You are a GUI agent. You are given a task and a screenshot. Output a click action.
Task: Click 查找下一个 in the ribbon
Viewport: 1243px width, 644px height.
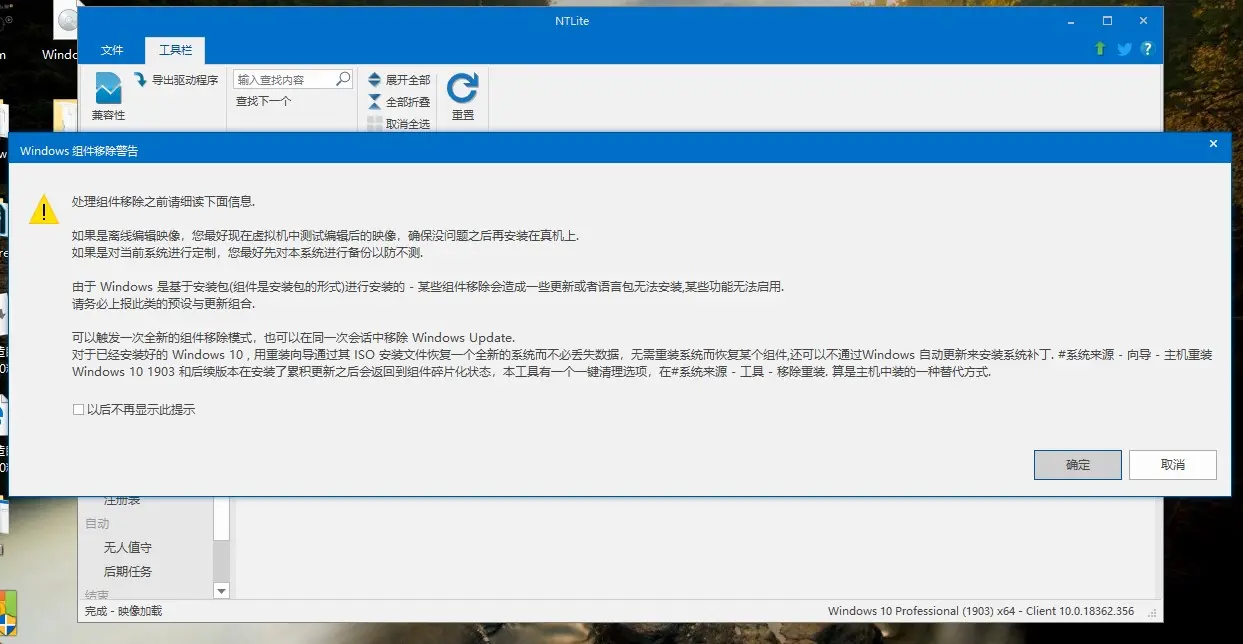[x=264, y=101]
